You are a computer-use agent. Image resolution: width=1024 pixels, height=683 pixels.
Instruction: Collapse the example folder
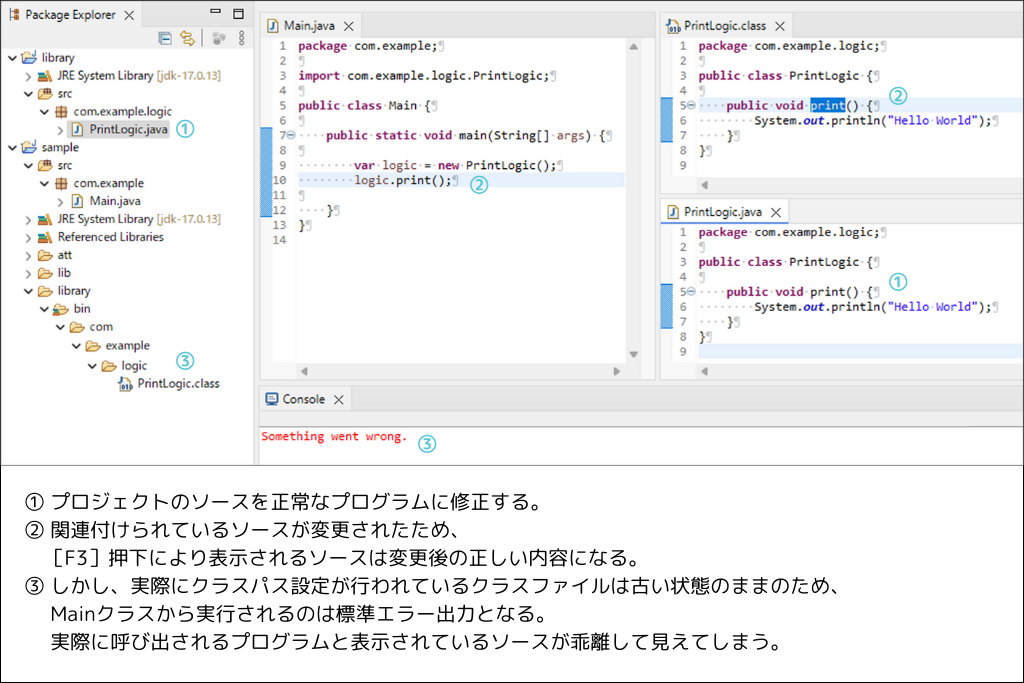(x=76, y=345)
